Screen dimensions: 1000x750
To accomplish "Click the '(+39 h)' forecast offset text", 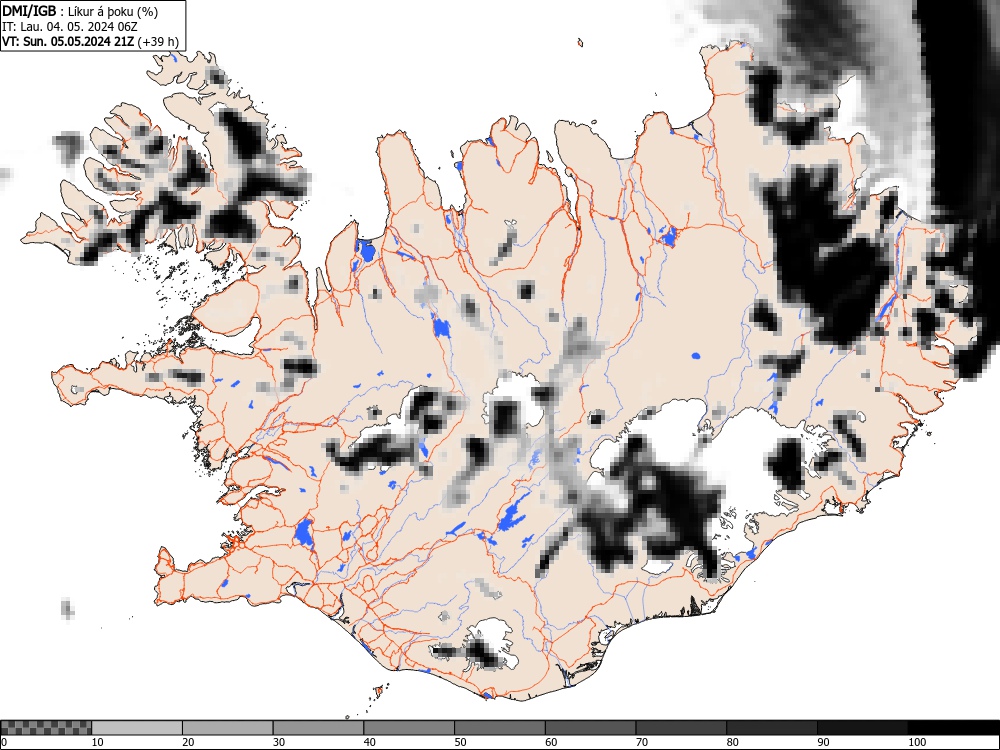I will pos(158,41).
